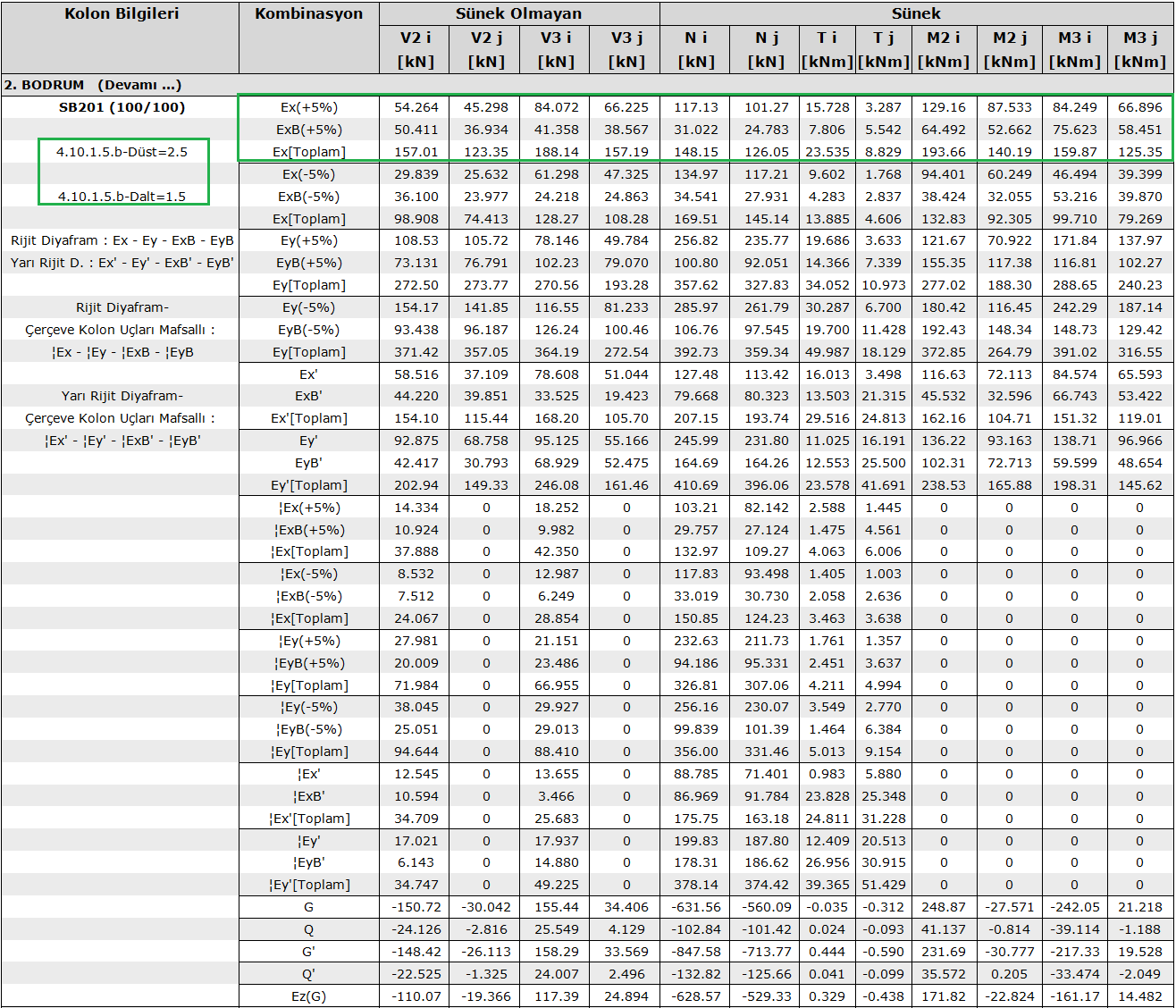Select the cell with value 410.69

(x=695, y=485)
